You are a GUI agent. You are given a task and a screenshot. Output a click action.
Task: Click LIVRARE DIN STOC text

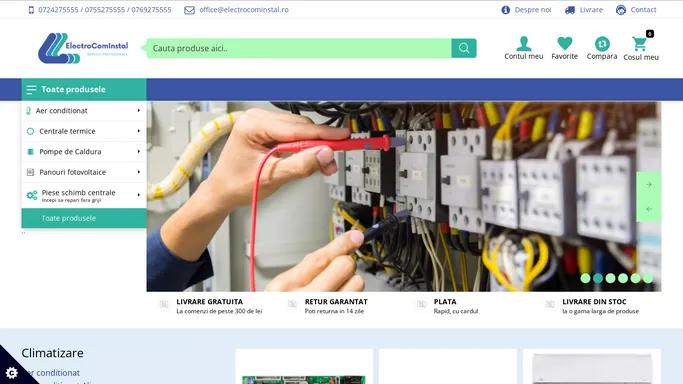[594, 301]
